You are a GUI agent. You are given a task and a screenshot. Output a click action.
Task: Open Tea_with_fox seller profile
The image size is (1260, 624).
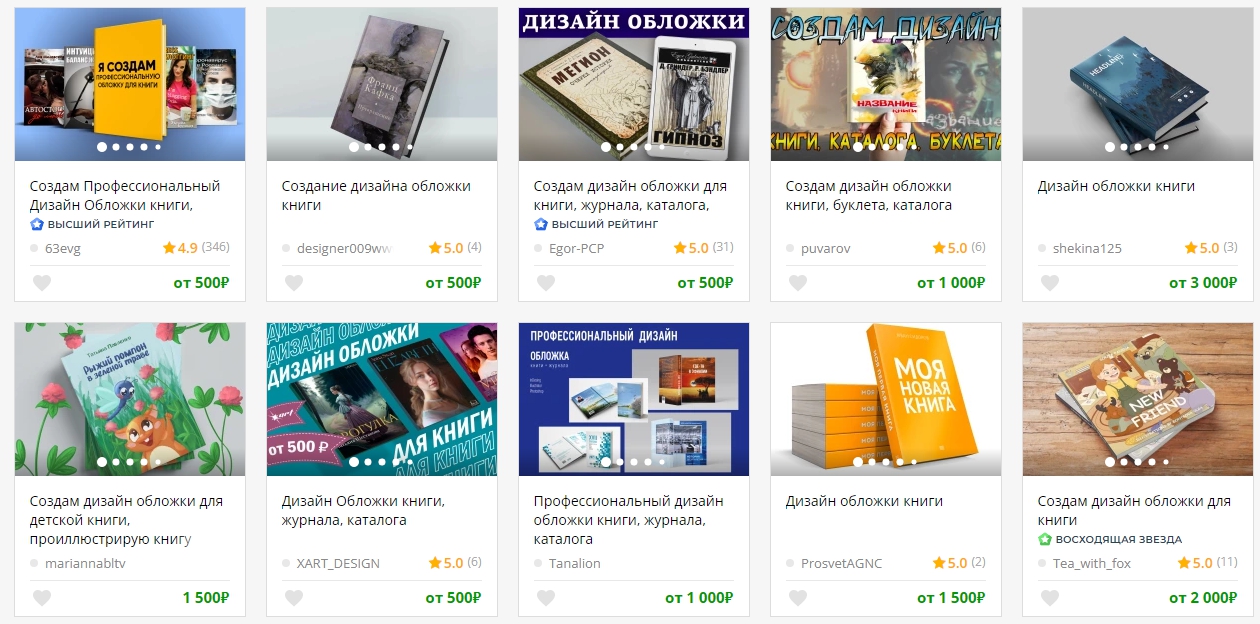1092,563
